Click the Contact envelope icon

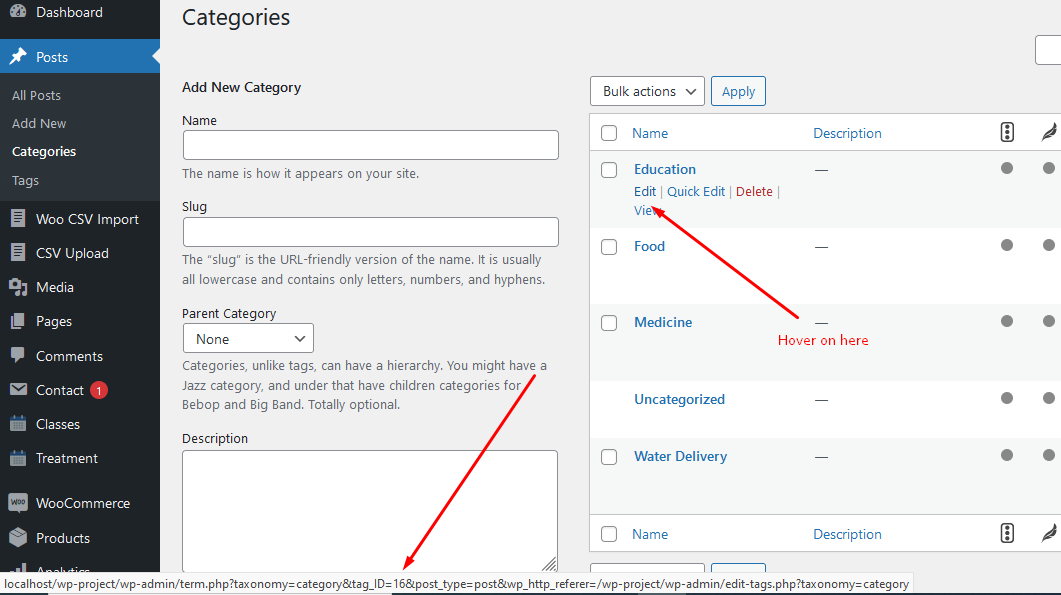[x=18, y=389]
